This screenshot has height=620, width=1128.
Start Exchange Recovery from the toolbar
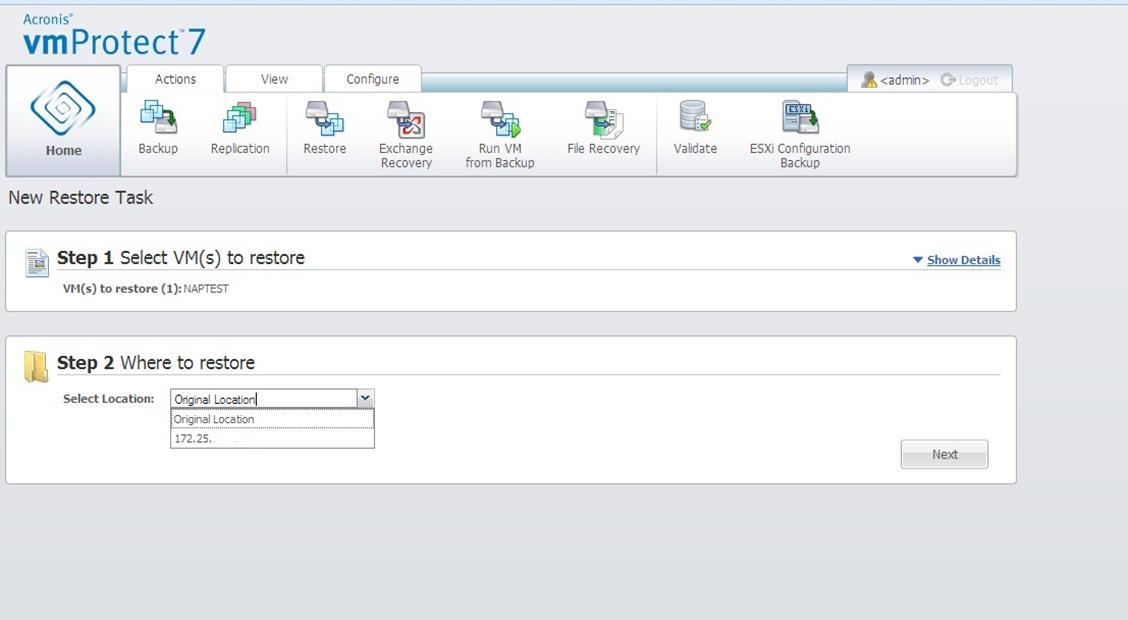click(406, 119)
